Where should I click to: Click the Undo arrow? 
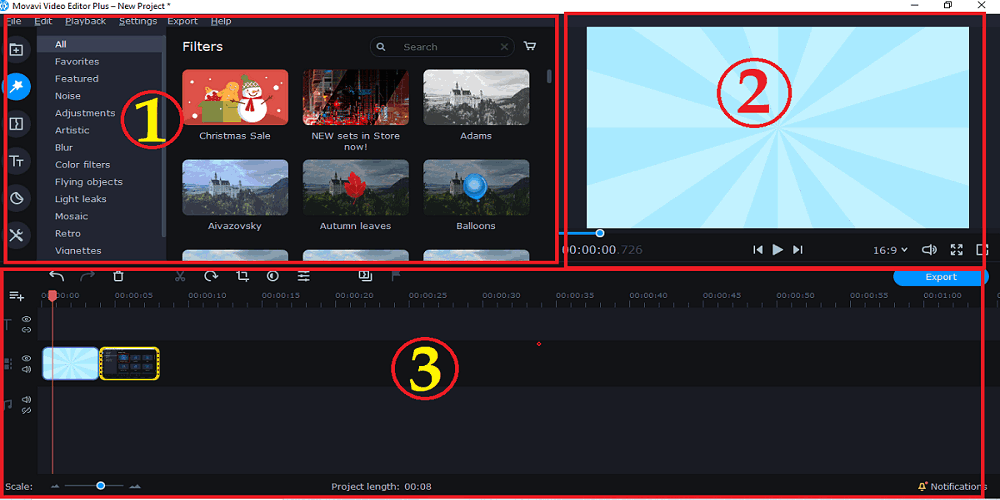click(57, 276)
